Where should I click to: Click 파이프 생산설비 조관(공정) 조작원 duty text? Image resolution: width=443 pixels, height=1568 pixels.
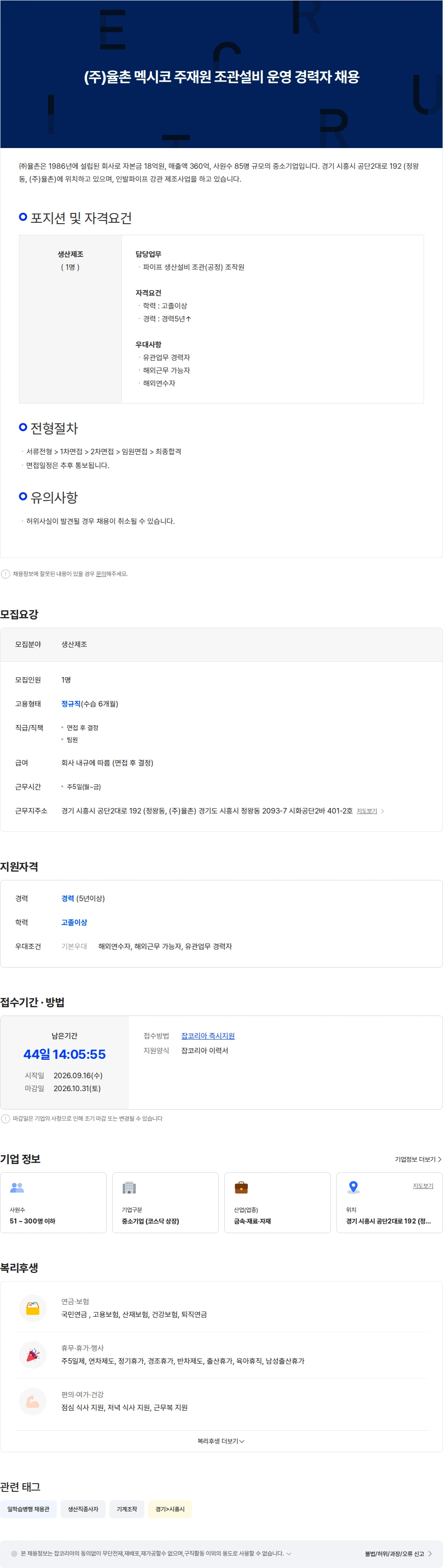(194, 267)
